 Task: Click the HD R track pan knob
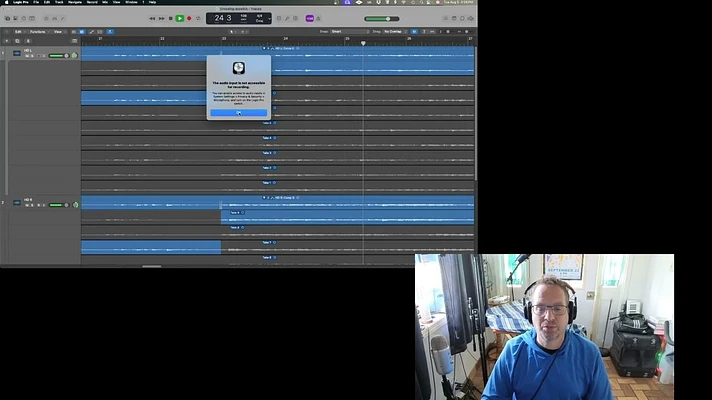pyautogui.click(x=75, y=205)
